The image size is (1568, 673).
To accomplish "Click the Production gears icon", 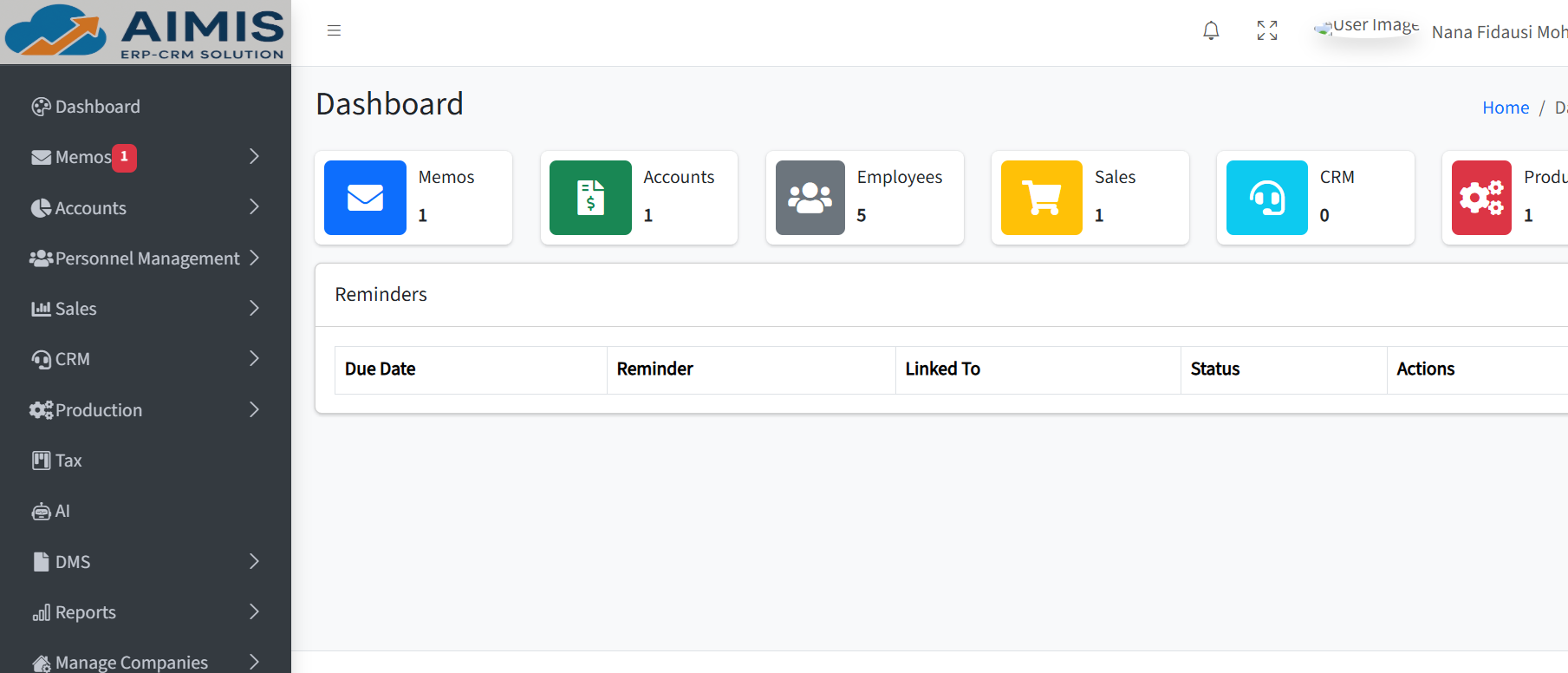I will (40, 409).
